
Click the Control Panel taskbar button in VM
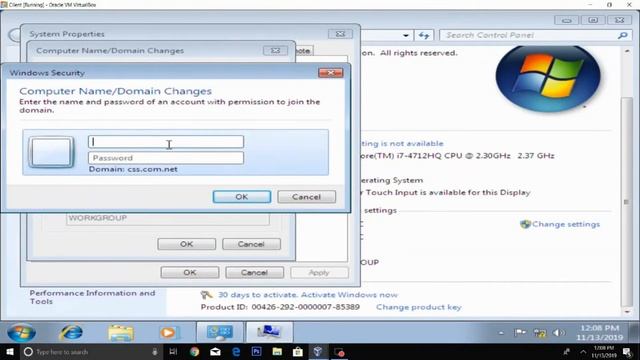tap(220, 332)
